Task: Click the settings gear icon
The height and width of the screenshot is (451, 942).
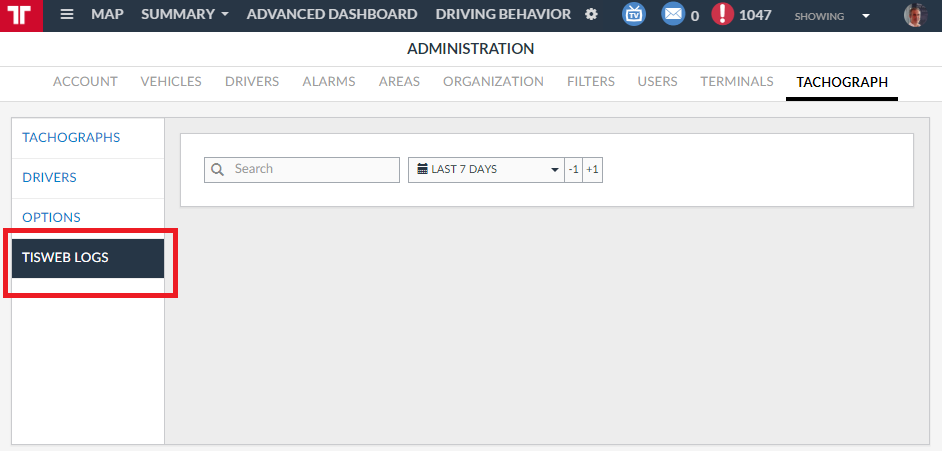Action: pos(591,15)
